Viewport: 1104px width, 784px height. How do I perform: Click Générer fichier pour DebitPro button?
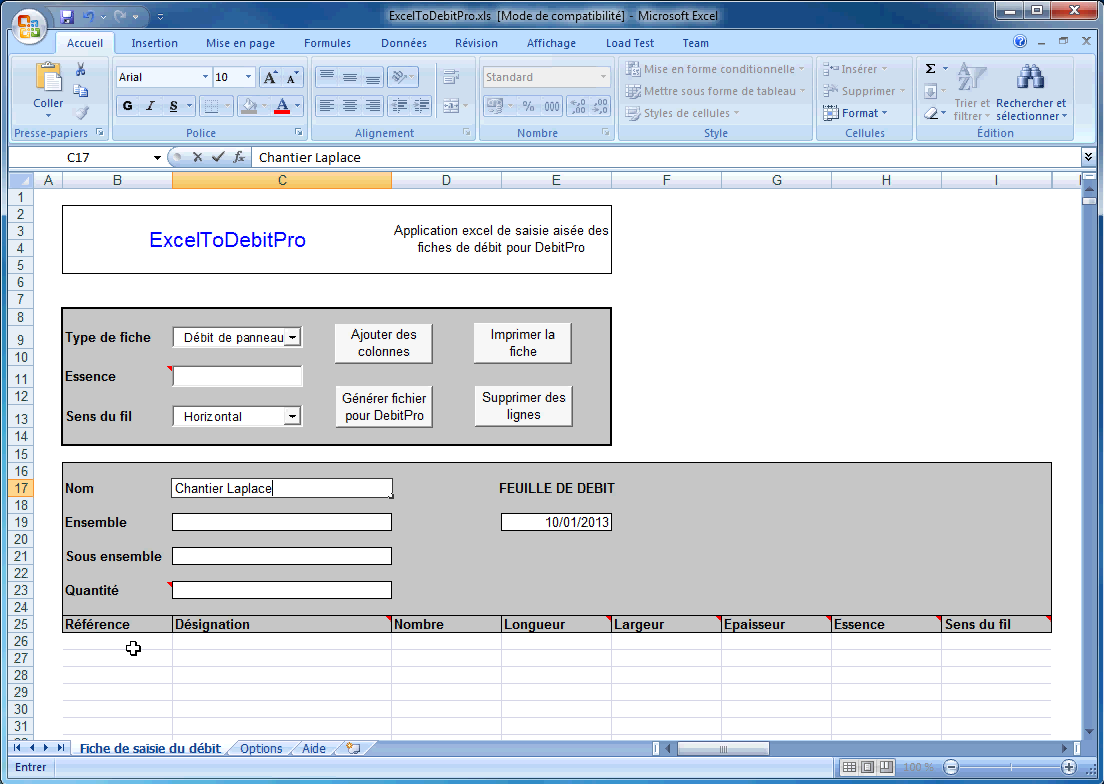384,407
